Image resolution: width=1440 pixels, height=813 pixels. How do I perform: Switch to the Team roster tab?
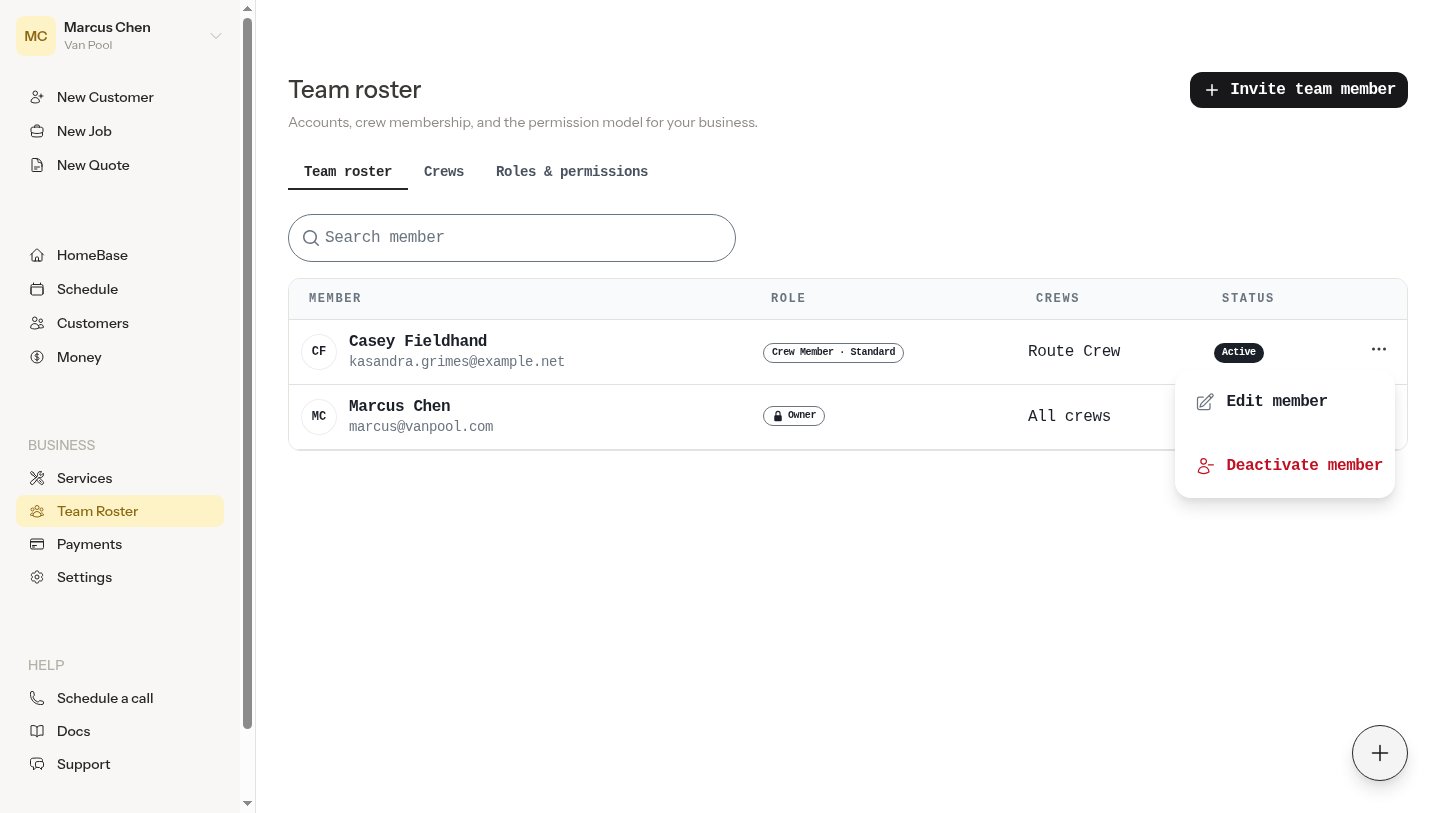coord(348,172)
